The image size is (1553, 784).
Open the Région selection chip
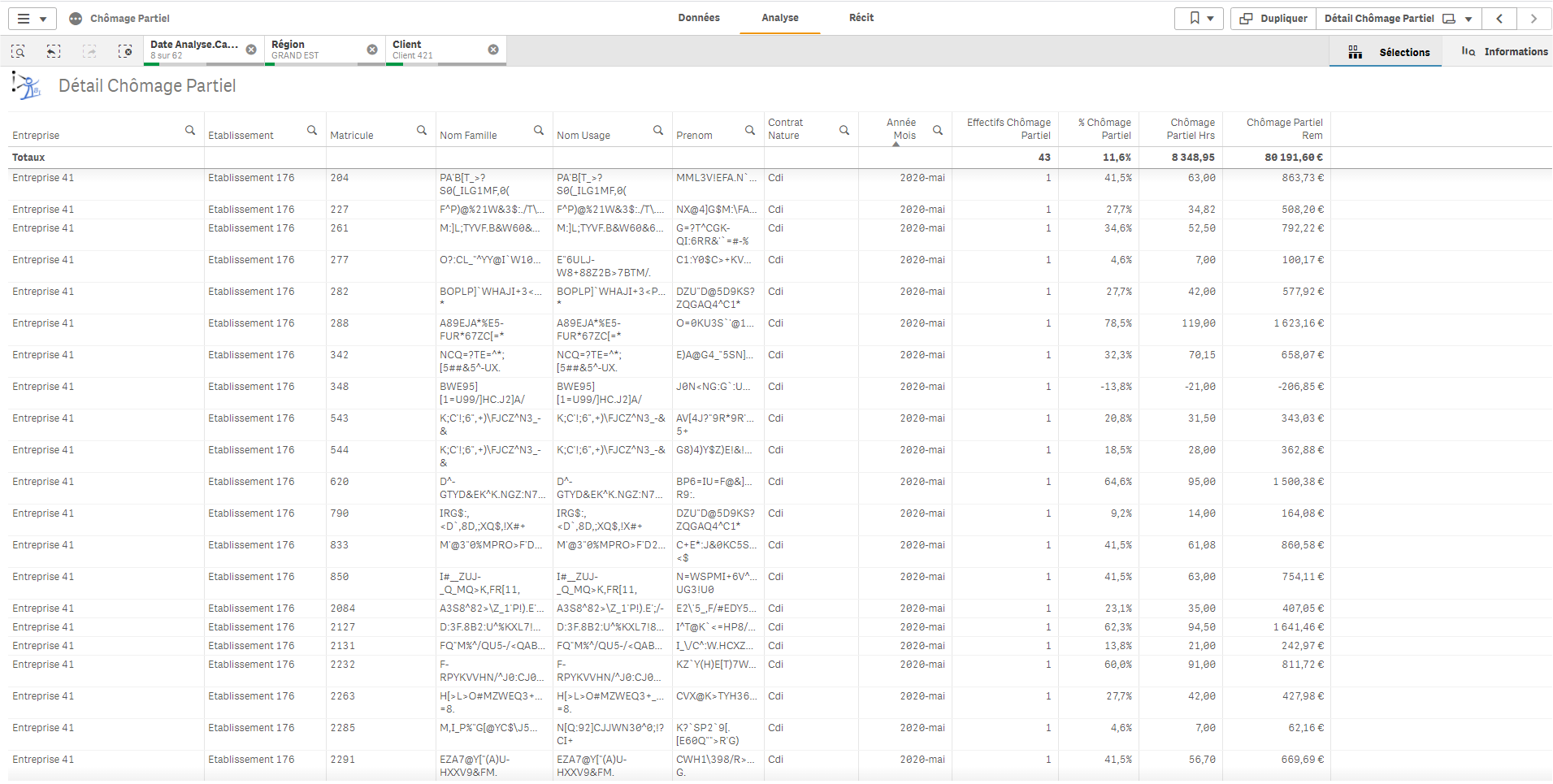[x=317, y=50]
